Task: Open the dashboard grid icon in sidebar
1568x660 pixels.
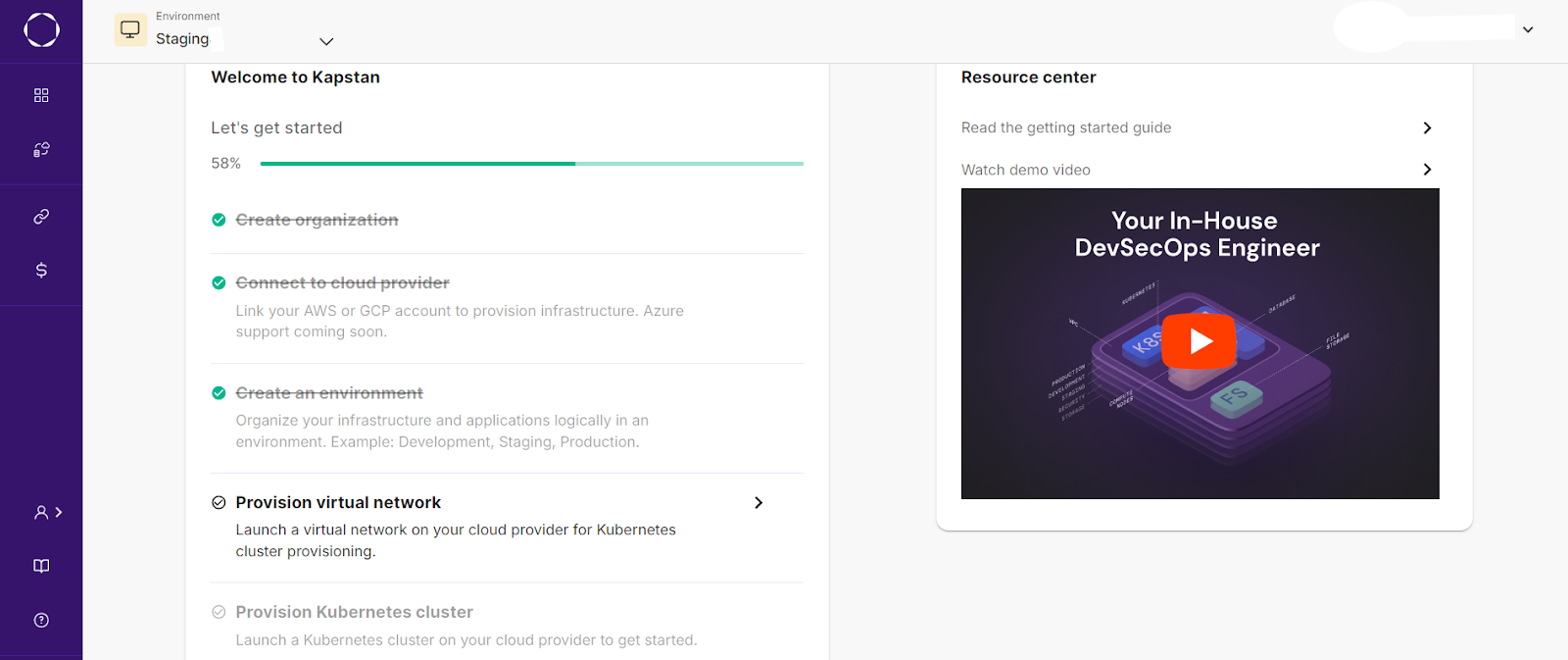Action: (41, 95)
